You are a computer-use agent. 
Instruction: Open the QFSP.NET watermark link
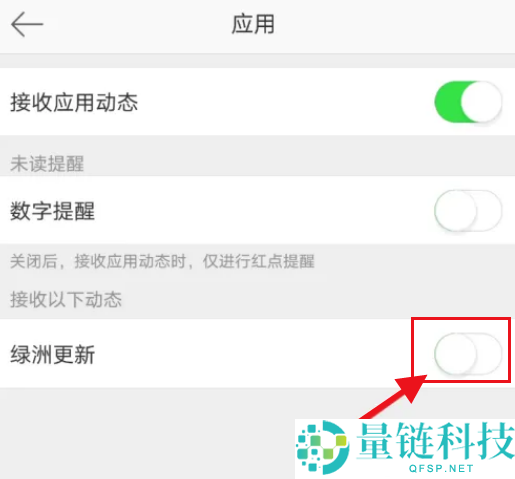[441, 468]
